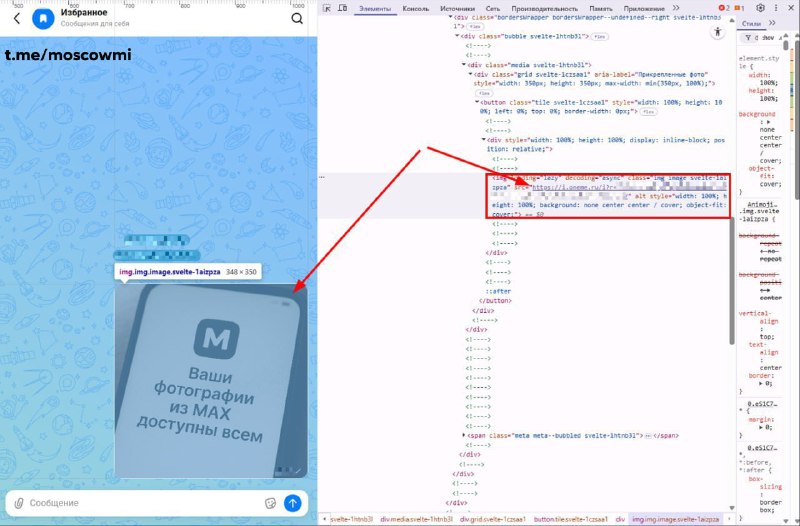The width and height of the screenshot is (800, 526).
Task: Collapse the div class media node
Action: 463,64
